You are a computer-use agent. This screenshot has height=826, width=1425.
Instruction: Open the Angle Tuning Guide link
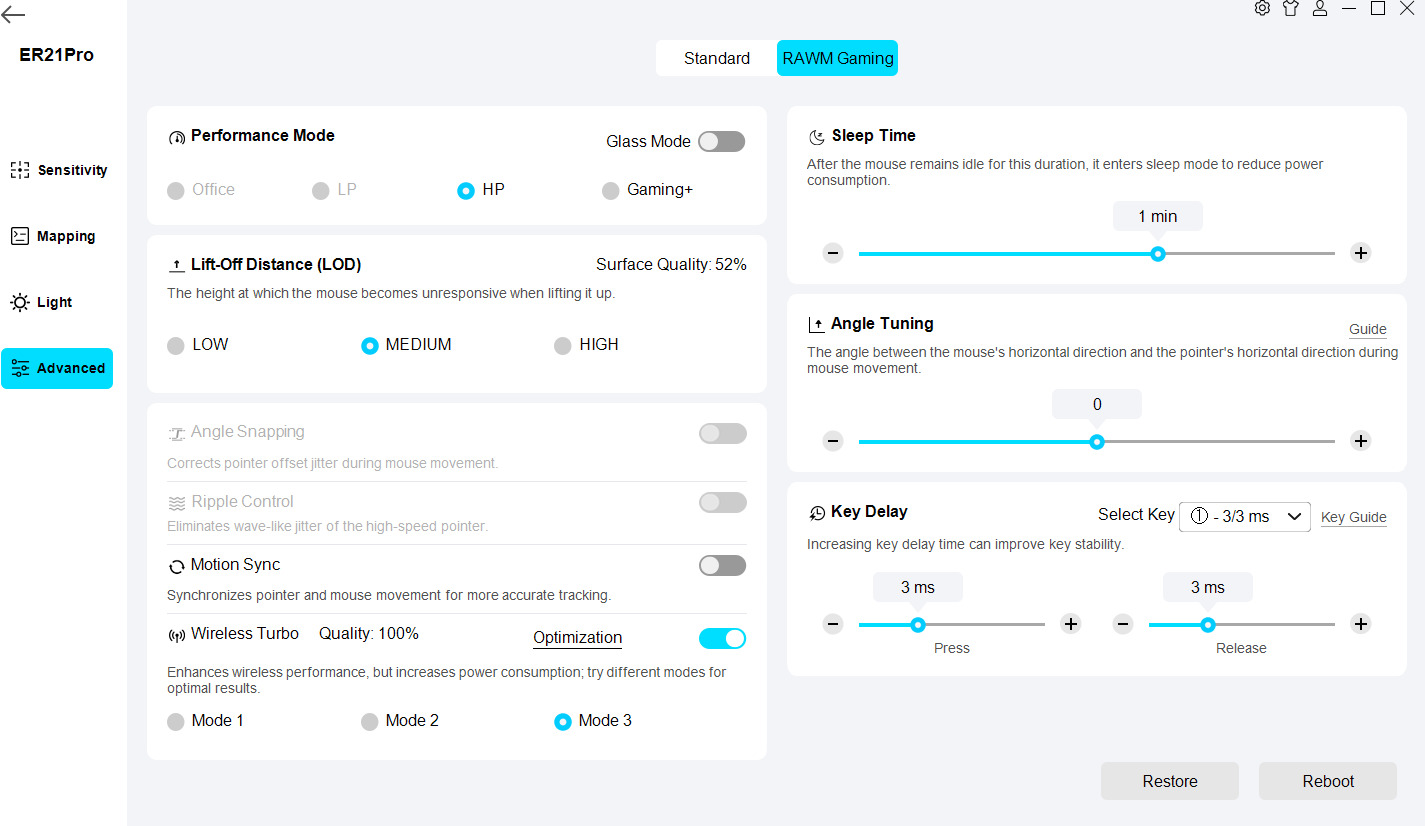1367,329
